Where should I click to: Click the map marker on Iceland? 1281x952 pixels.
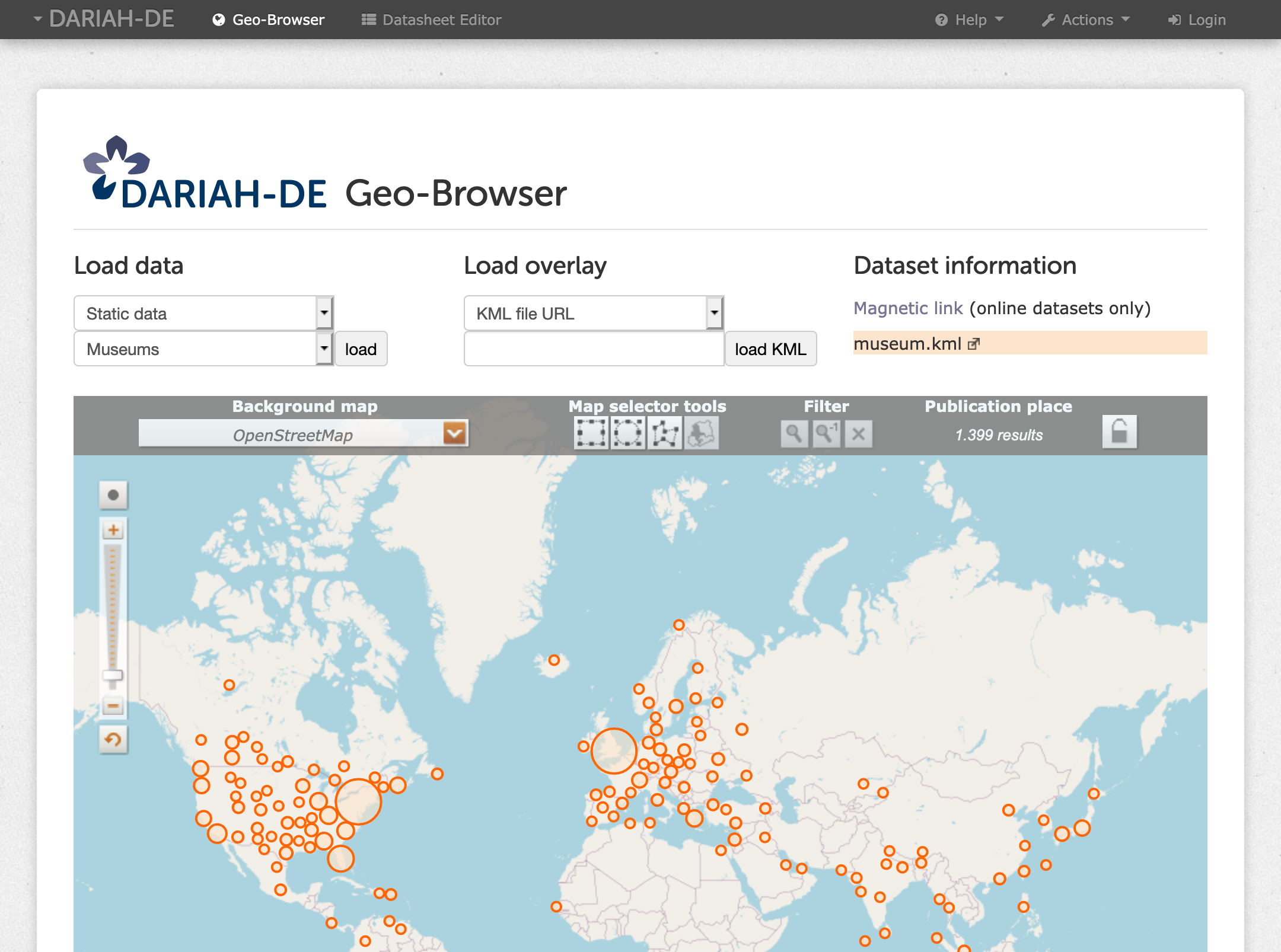click(x=554, y=660)
